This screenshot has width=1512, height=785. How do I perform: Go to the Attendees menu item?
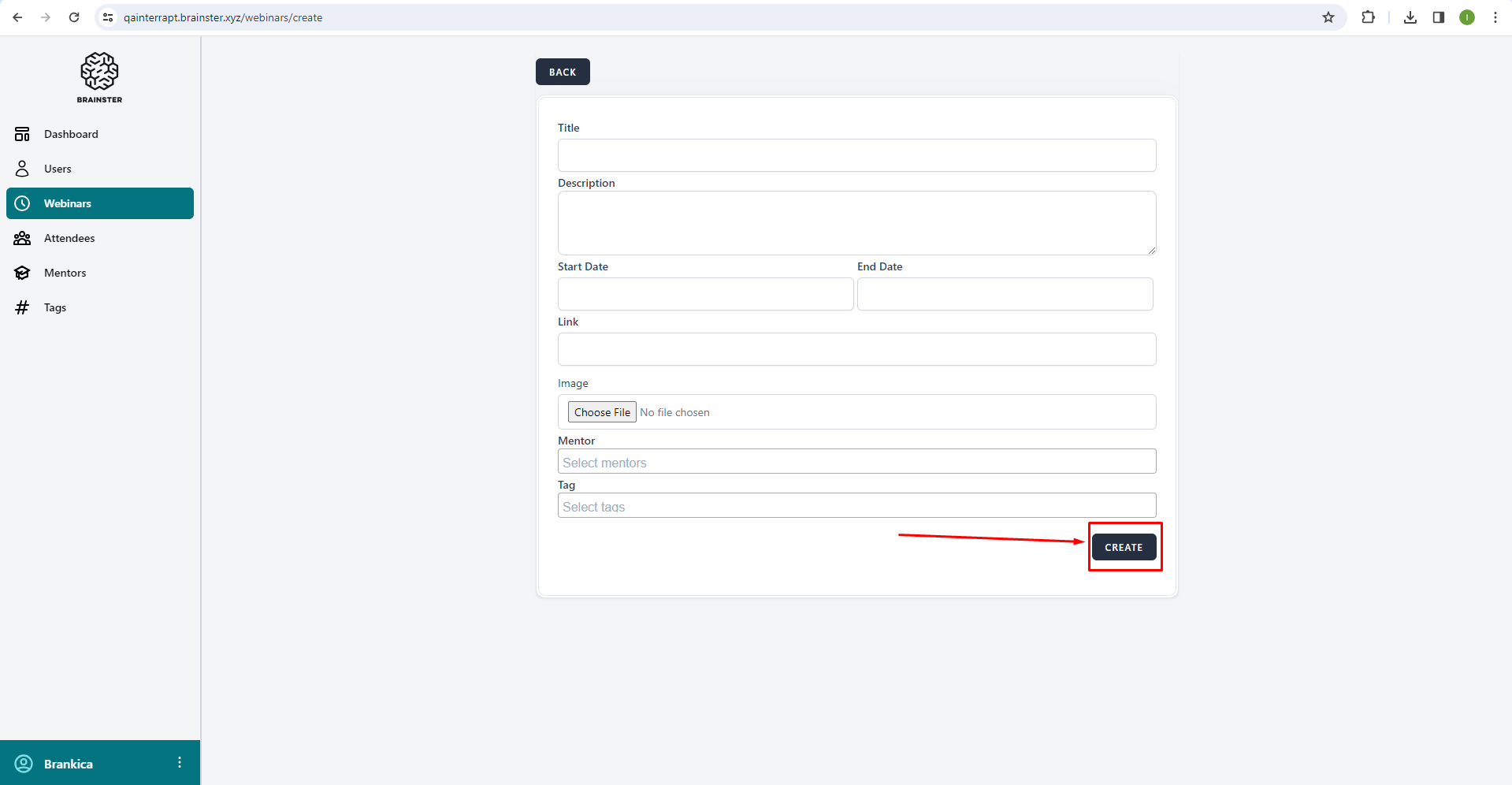[x=69, y=238]
